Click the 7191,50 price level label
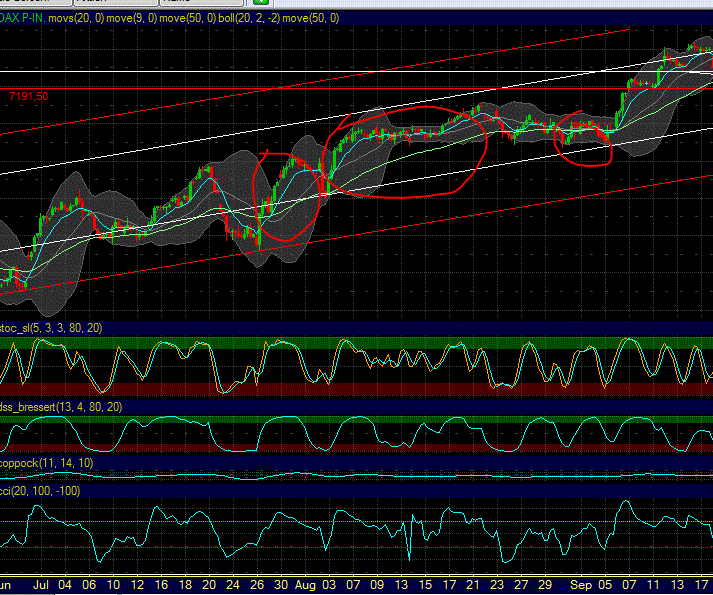The width and height of the screenshot is (713, 595). (x=29, y=96)
